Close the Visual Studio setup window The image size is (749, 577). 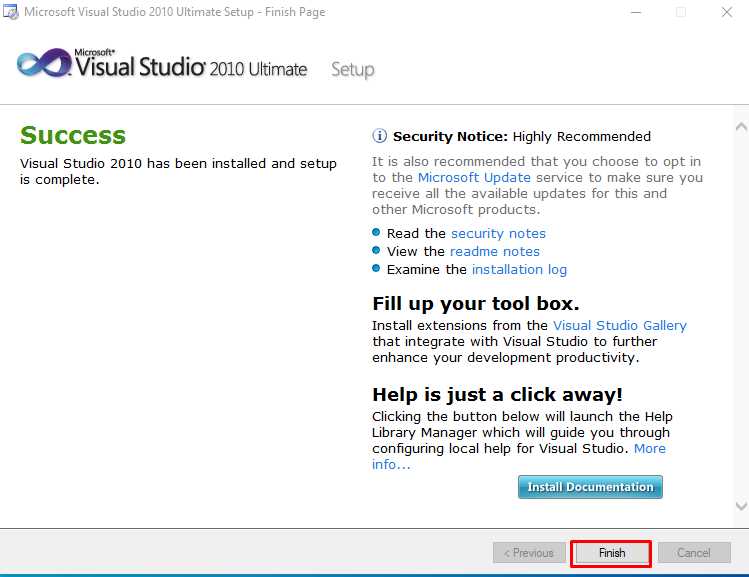(x=727, y=12)
